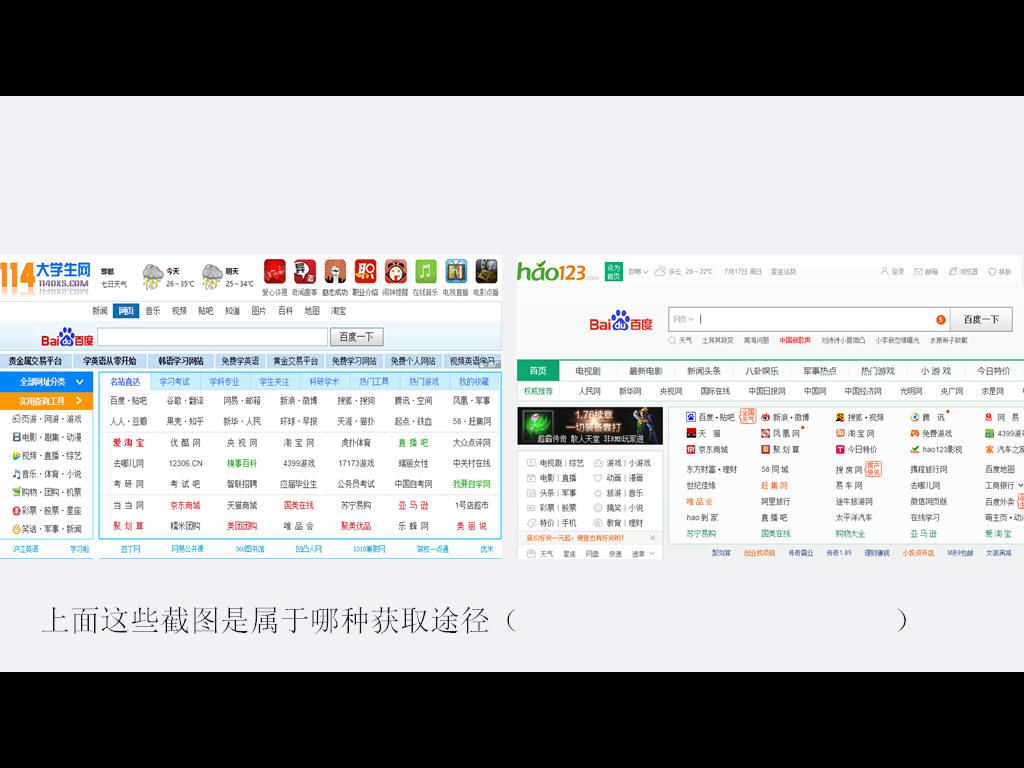Open the 电视直播 TV icon
The height and width of the screenshot is (768, 1024).
456,271
